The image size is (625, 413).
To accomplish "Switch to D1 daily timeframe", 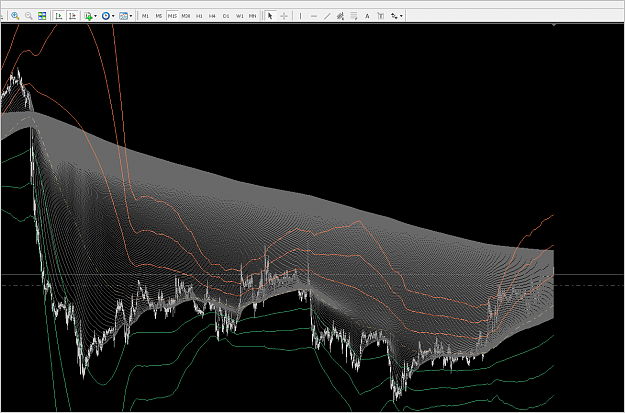I will (x=226, y=16).
